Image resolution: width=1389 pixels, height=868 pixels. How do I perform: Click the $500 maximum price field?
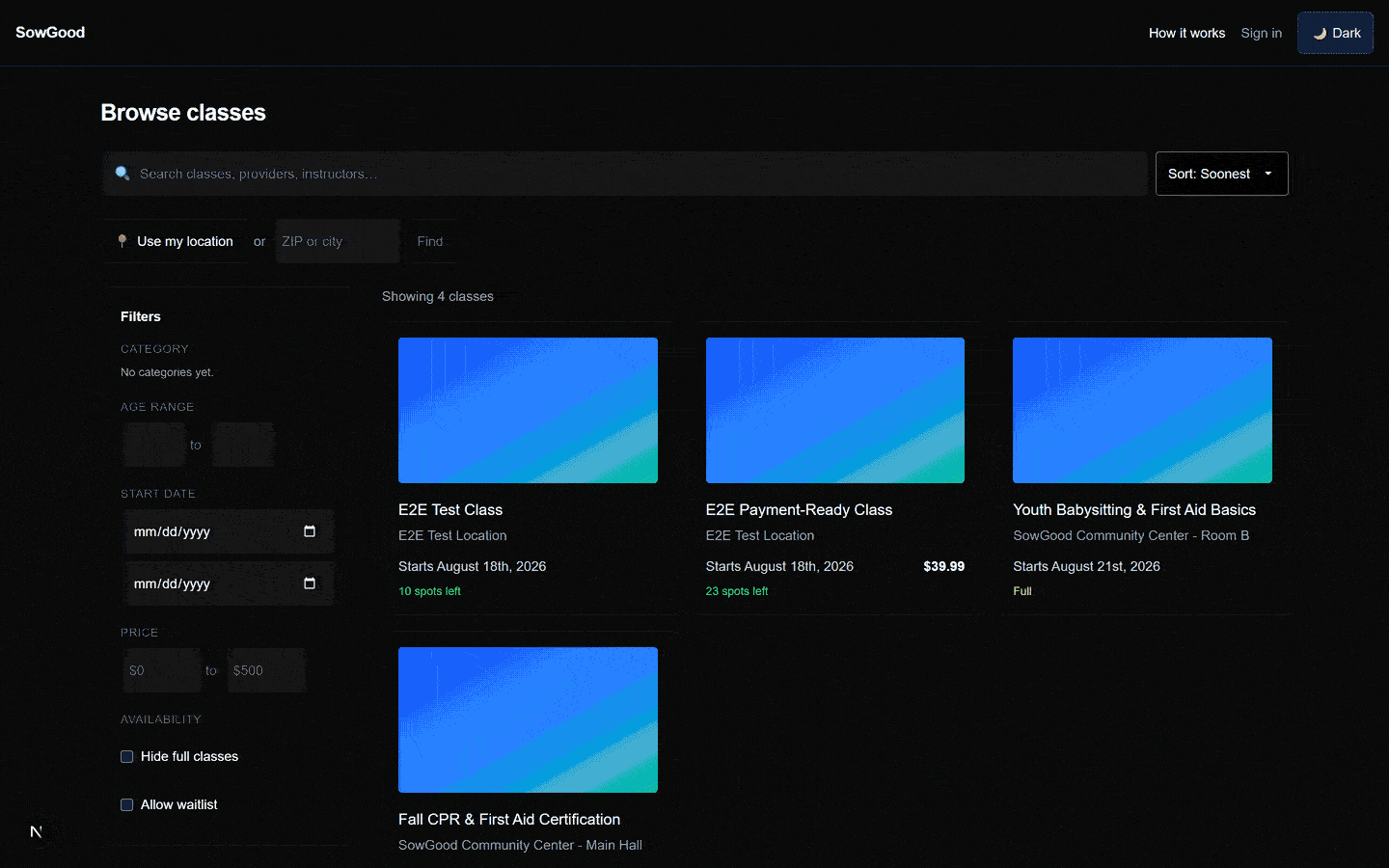(x=266, y=670)
